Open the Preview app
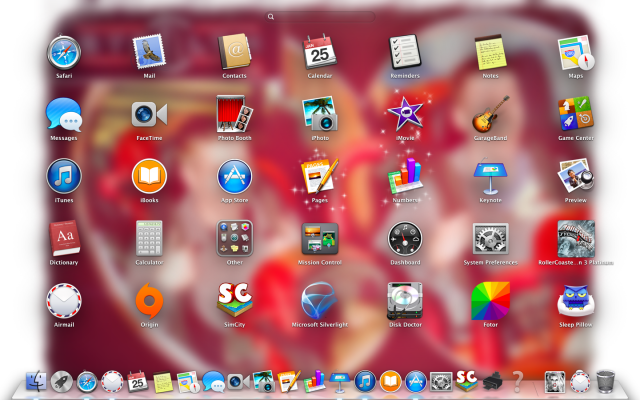This screenshot has width=640, height=400. tap(576, 176)
